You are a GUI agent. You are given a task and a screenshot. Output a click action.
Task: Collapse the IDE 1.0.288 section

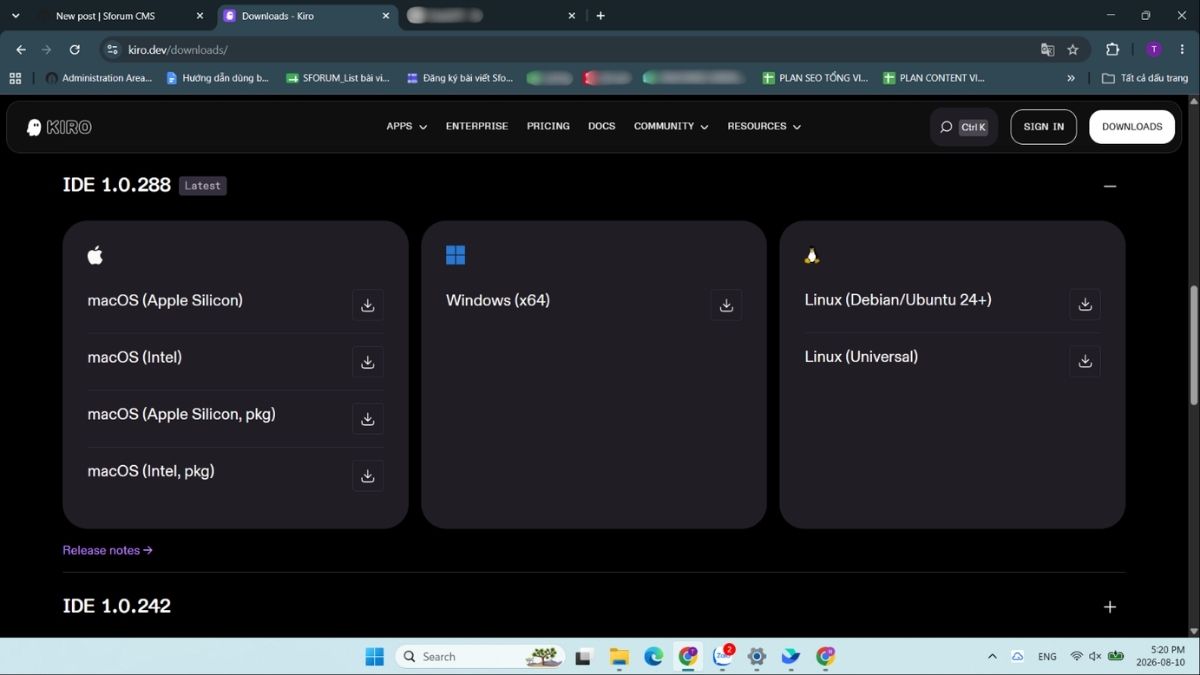click(x=1110, y=185)
